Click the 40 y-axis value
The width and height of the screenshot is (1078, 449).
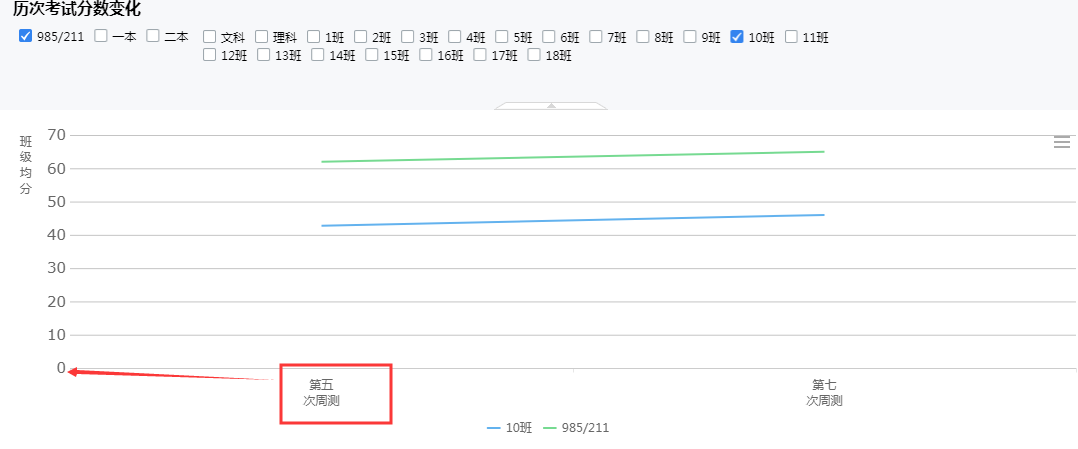pyautogui.click(x=56, y=235)
